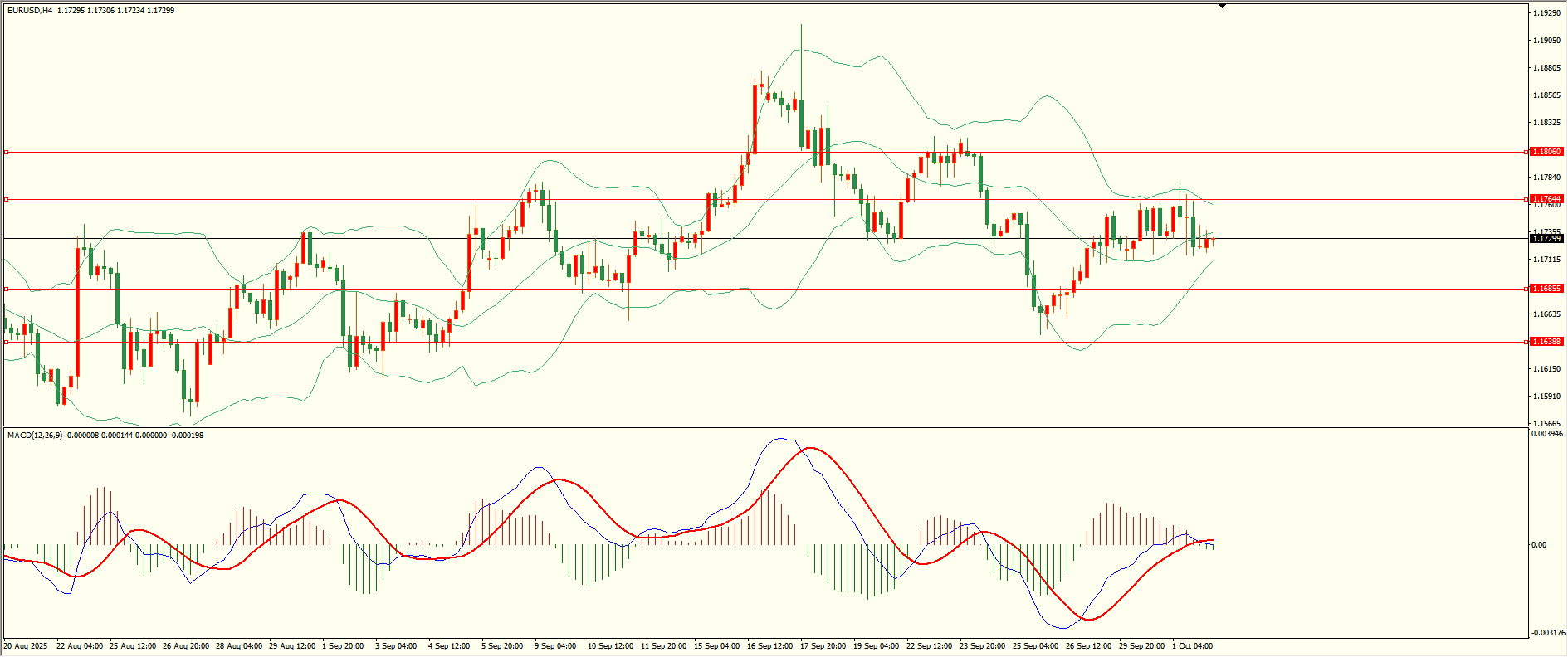Click the red 1.17644 price label
This screenshot has width=1568, height=657.
1546,199
